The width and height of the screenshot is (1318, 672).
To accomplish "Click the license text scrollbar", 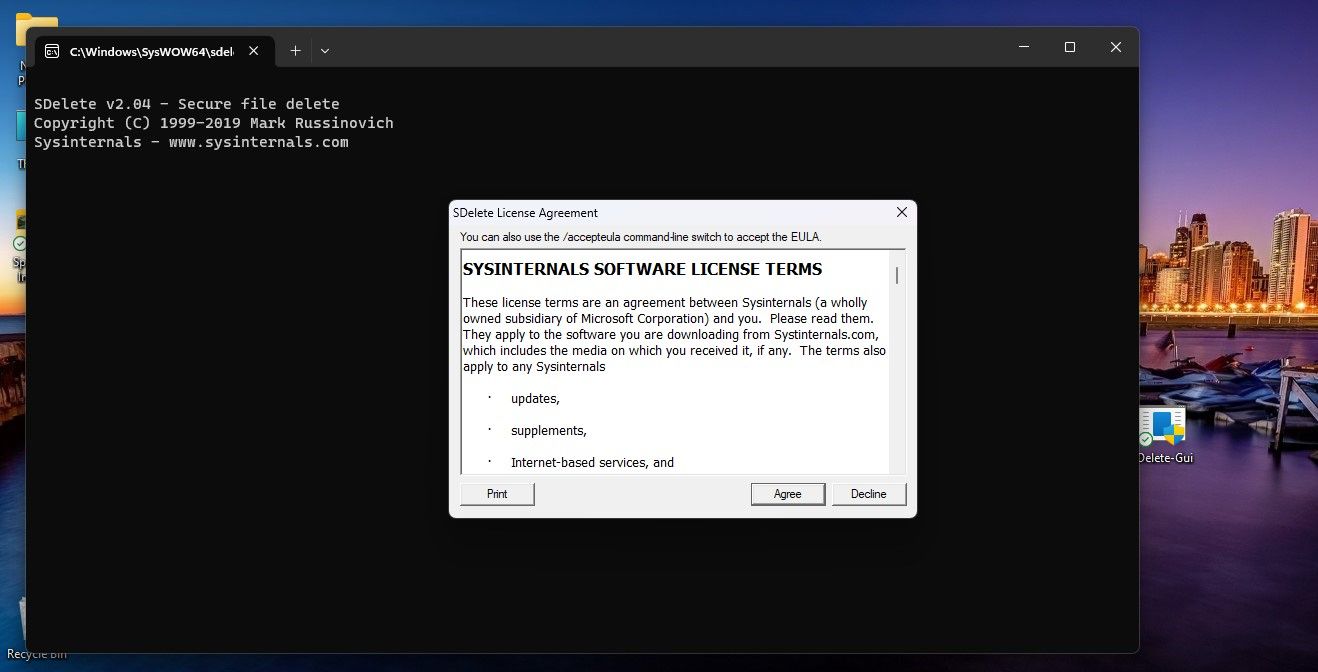I will [896, 277].
